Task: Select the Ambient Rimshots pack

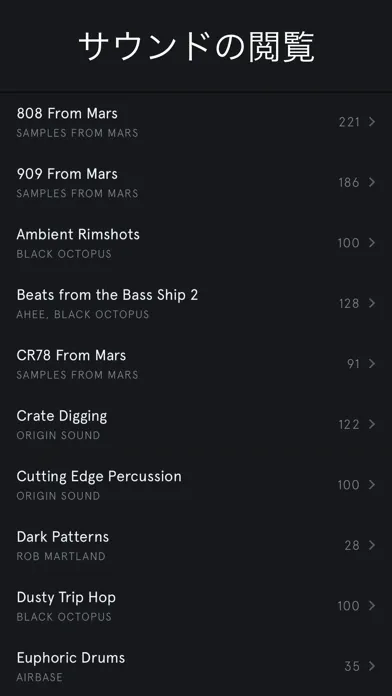Action: (196, 243)
